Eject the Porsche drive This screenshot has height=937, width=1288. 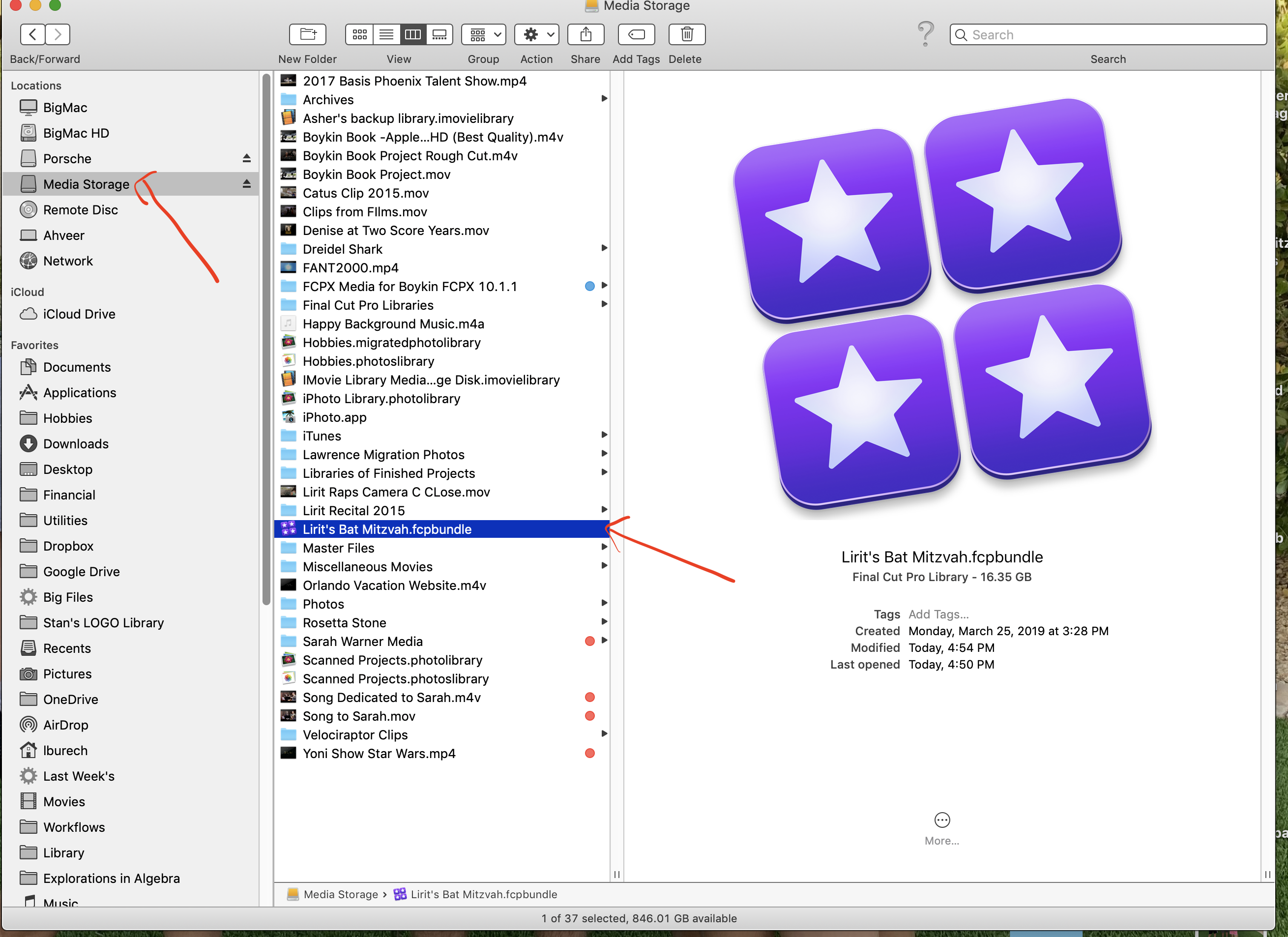[246, 158]
